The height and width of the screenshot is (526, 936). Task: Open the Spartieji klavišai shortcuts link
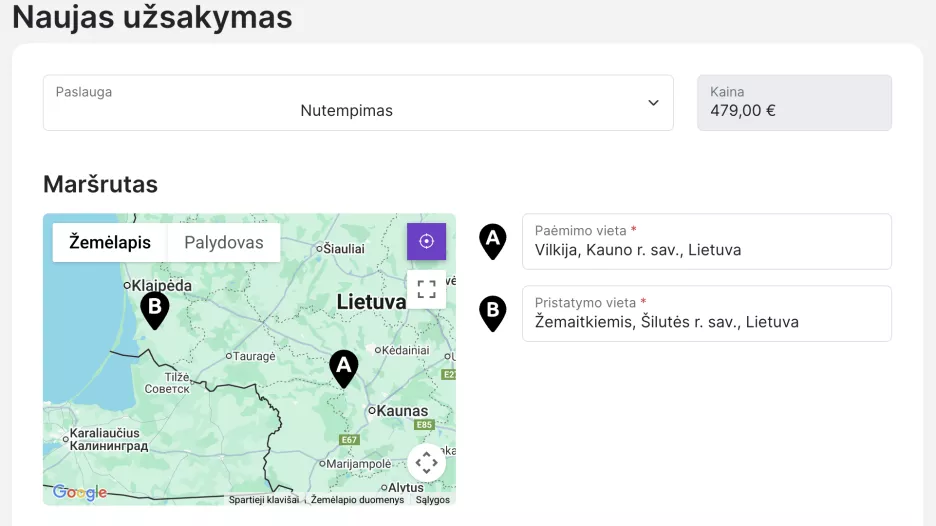[264, 499]
